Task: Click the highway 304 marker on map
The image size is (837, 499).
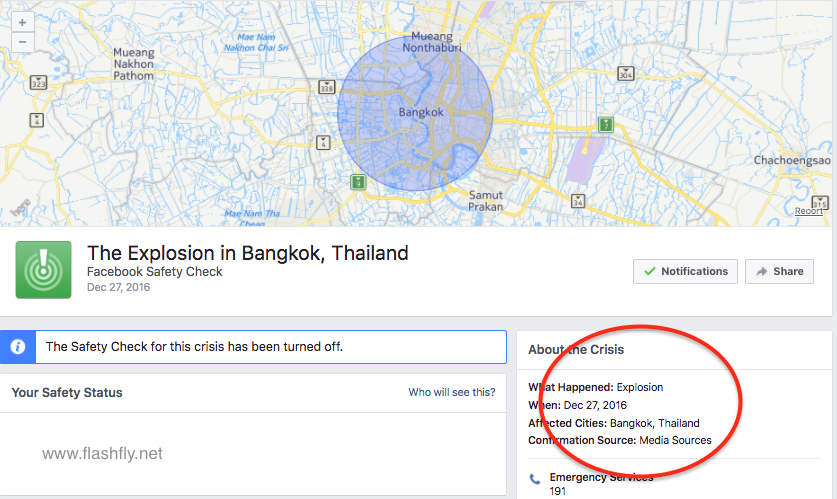Action: (626, 74)
